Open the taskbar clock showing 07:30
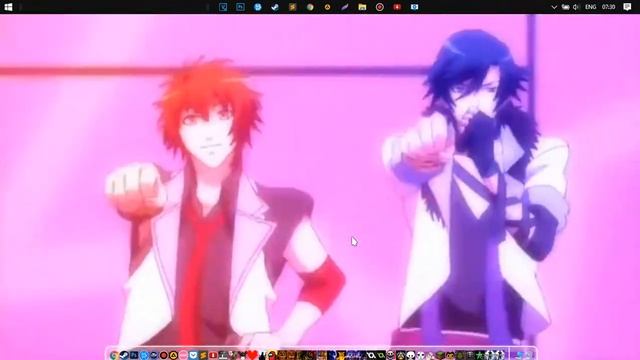 [x=609, y=7]
